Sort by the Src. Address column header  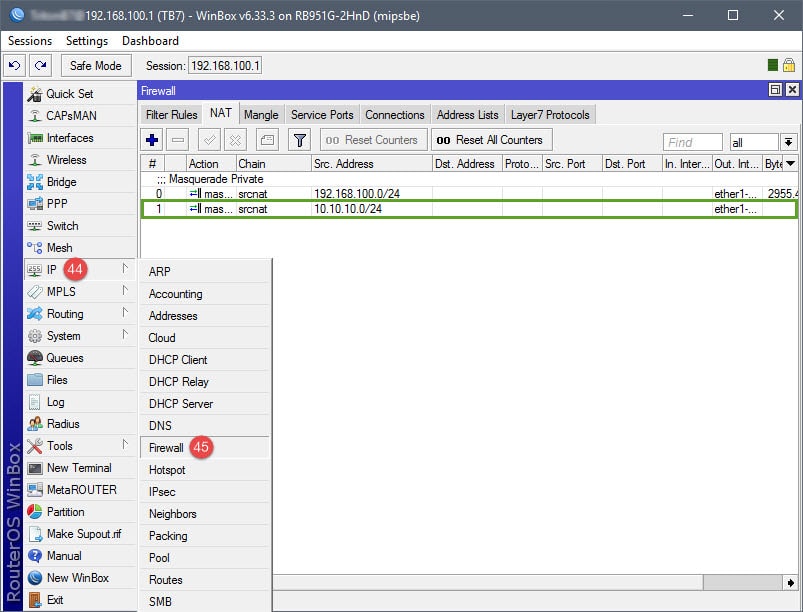(x=372, y=164)
